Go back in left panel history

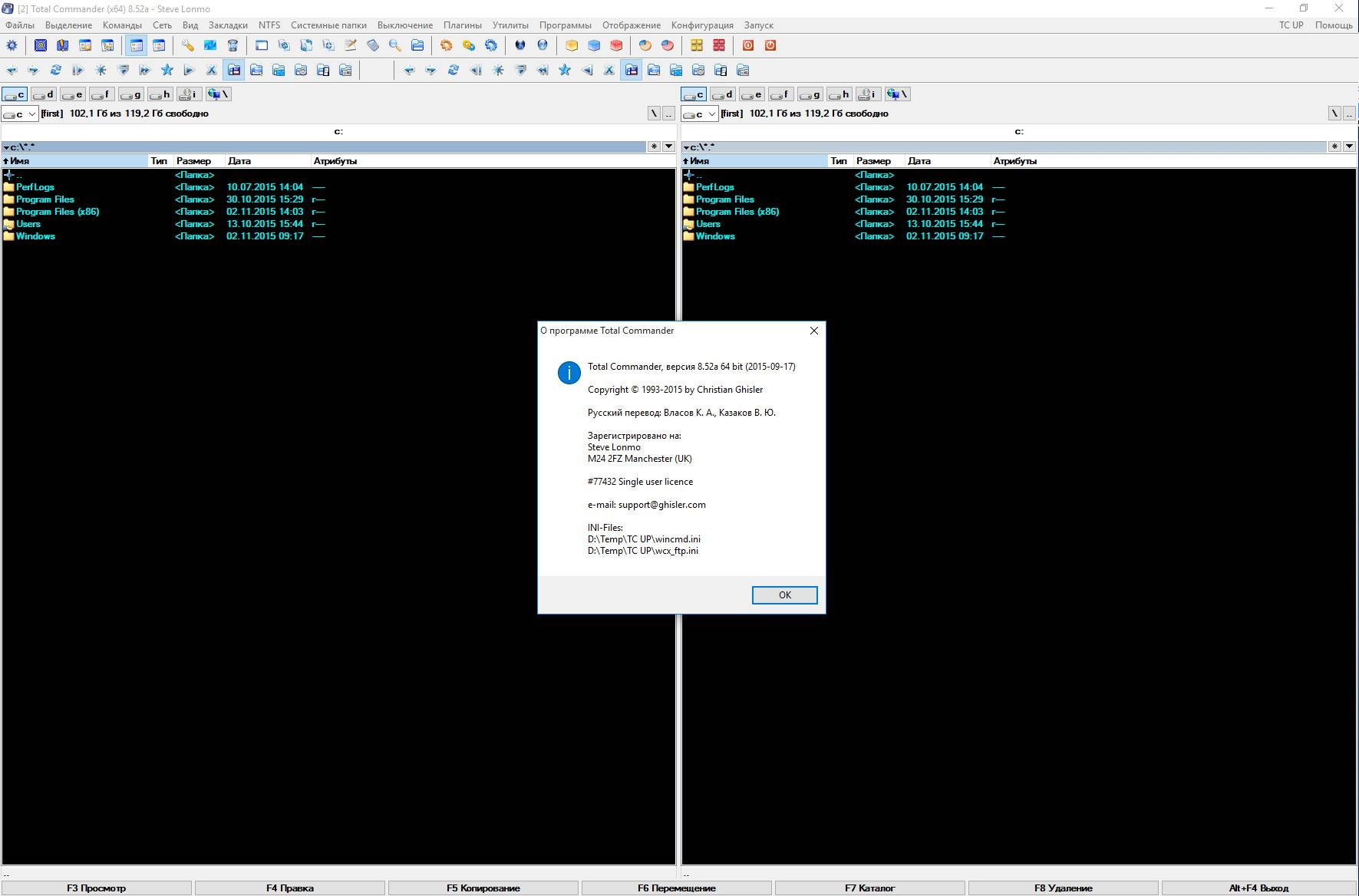pos(12,70)
